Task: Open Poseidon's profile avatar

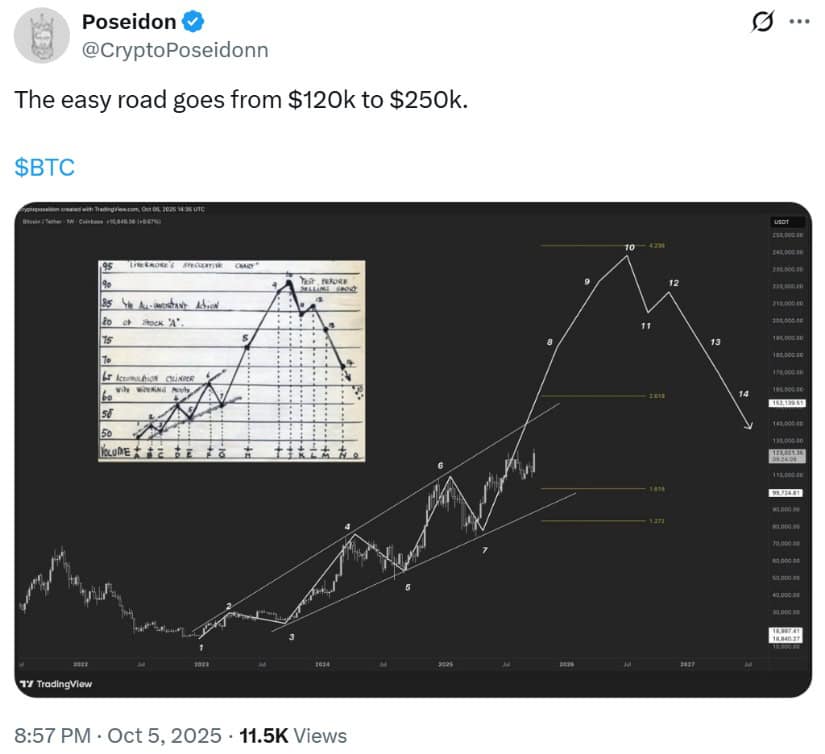Action: coord(41,34)
